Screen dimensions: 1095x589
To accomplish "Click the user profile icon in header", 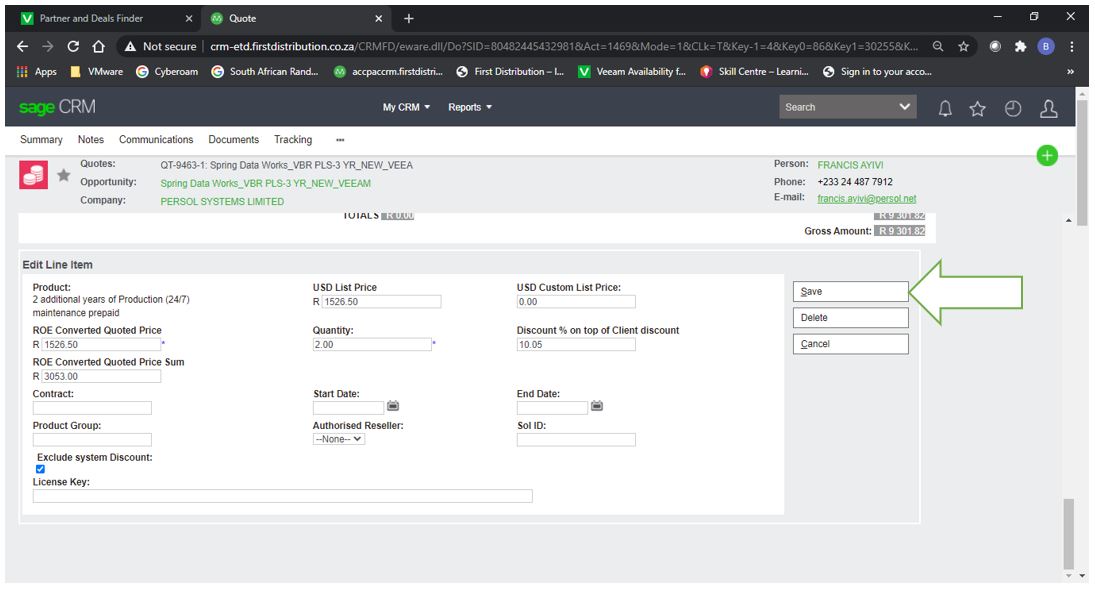I will (x=1048, y=108).
